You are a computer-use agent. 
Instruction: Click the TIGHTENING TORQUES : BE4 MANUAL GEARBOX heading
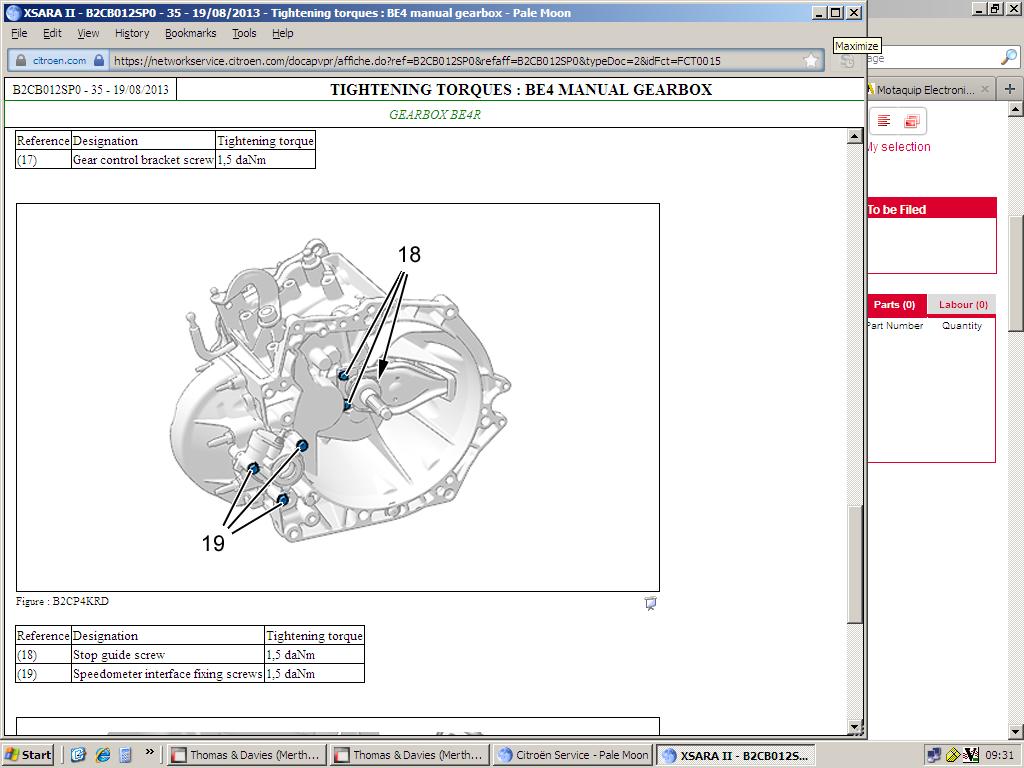[521, 89]
